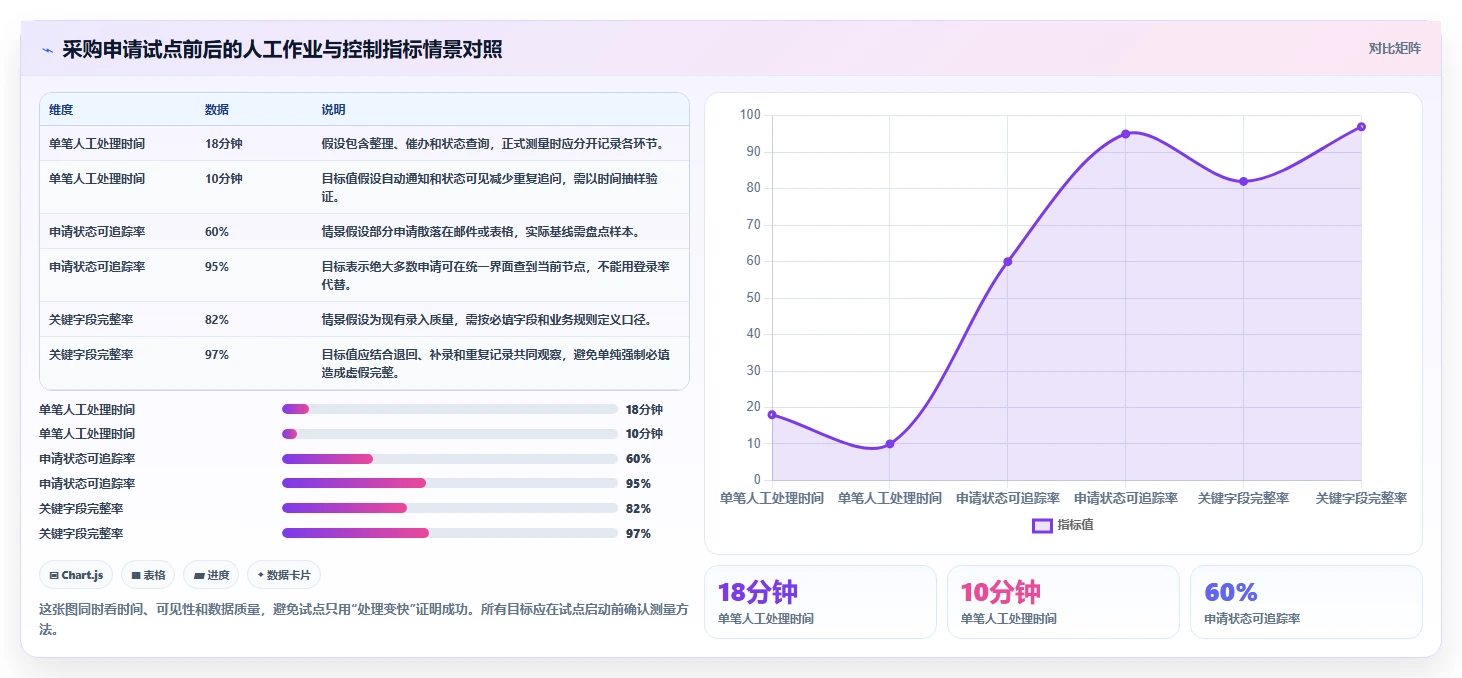Click the 97% label beside the progress bar

(x=638, y=534)
